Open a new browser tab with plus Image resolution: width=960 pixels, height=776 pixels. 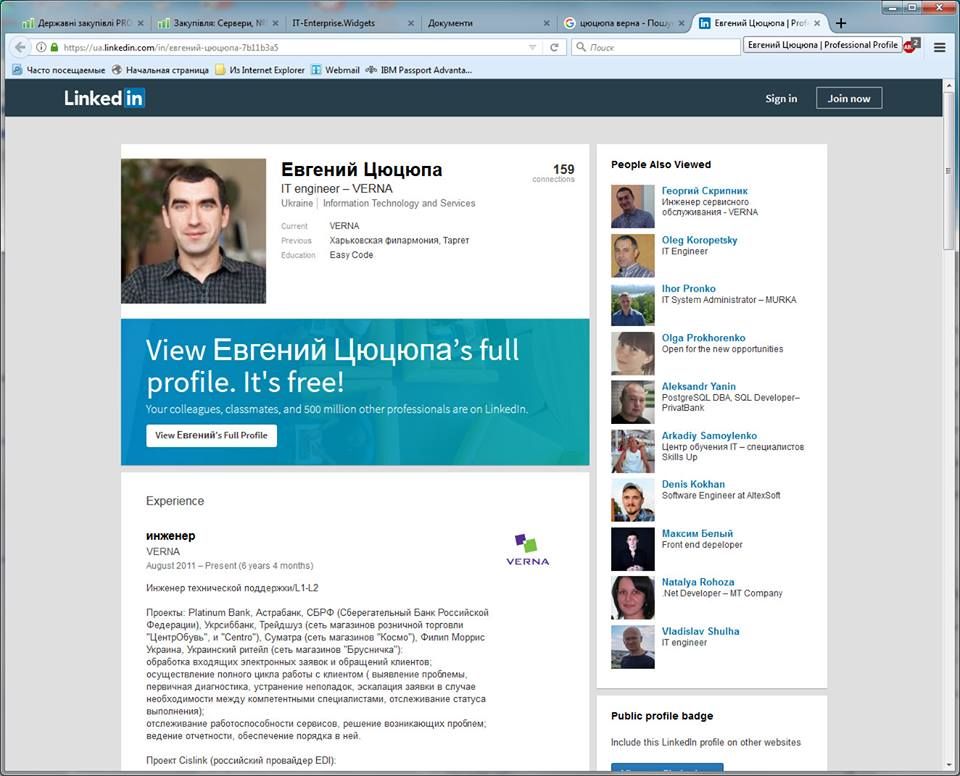click(x=841, y=23)
